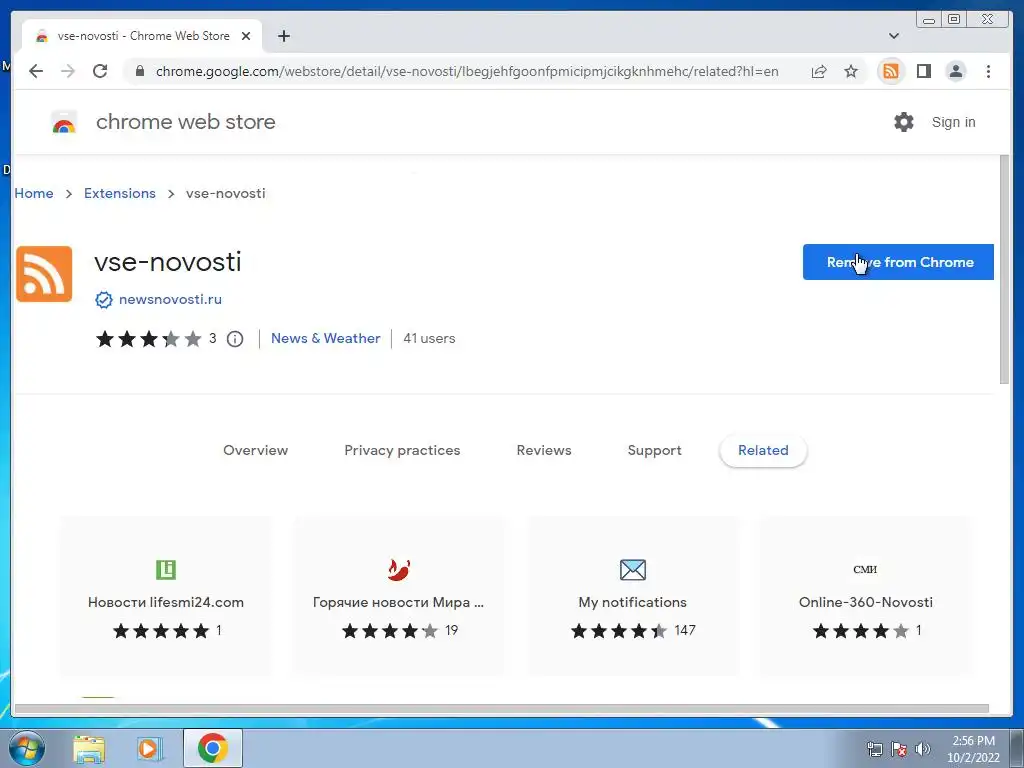
Task: Open the My notifications extension card
Action: 633,596
